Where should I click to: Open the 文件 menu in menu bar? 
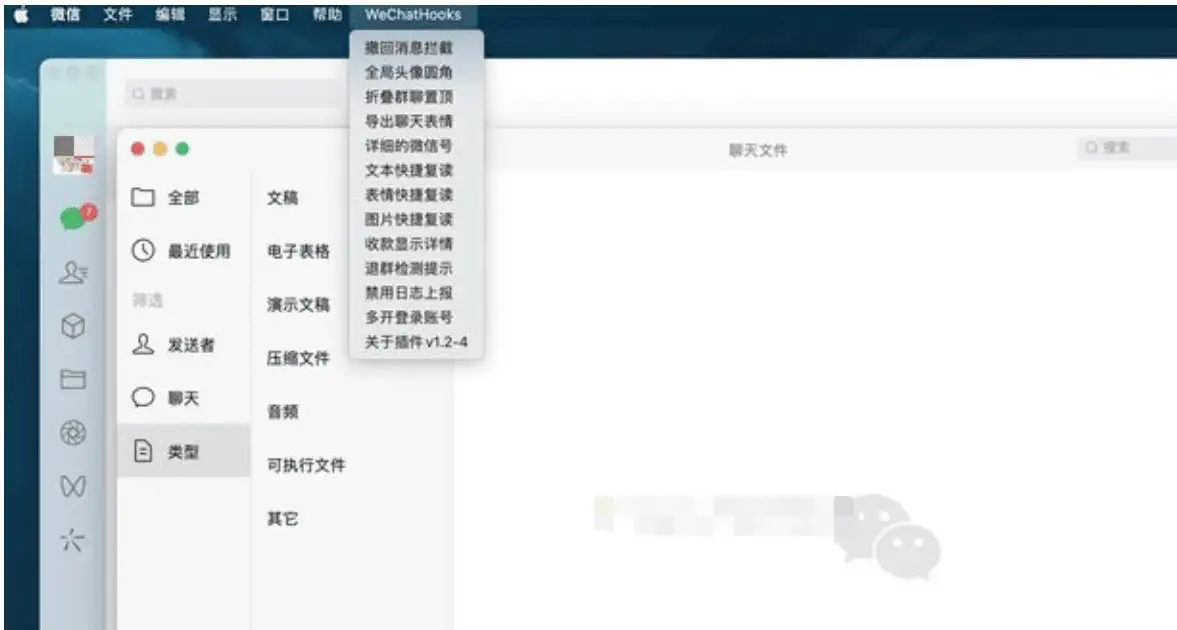pyautogui.click(x=118, y=14)
